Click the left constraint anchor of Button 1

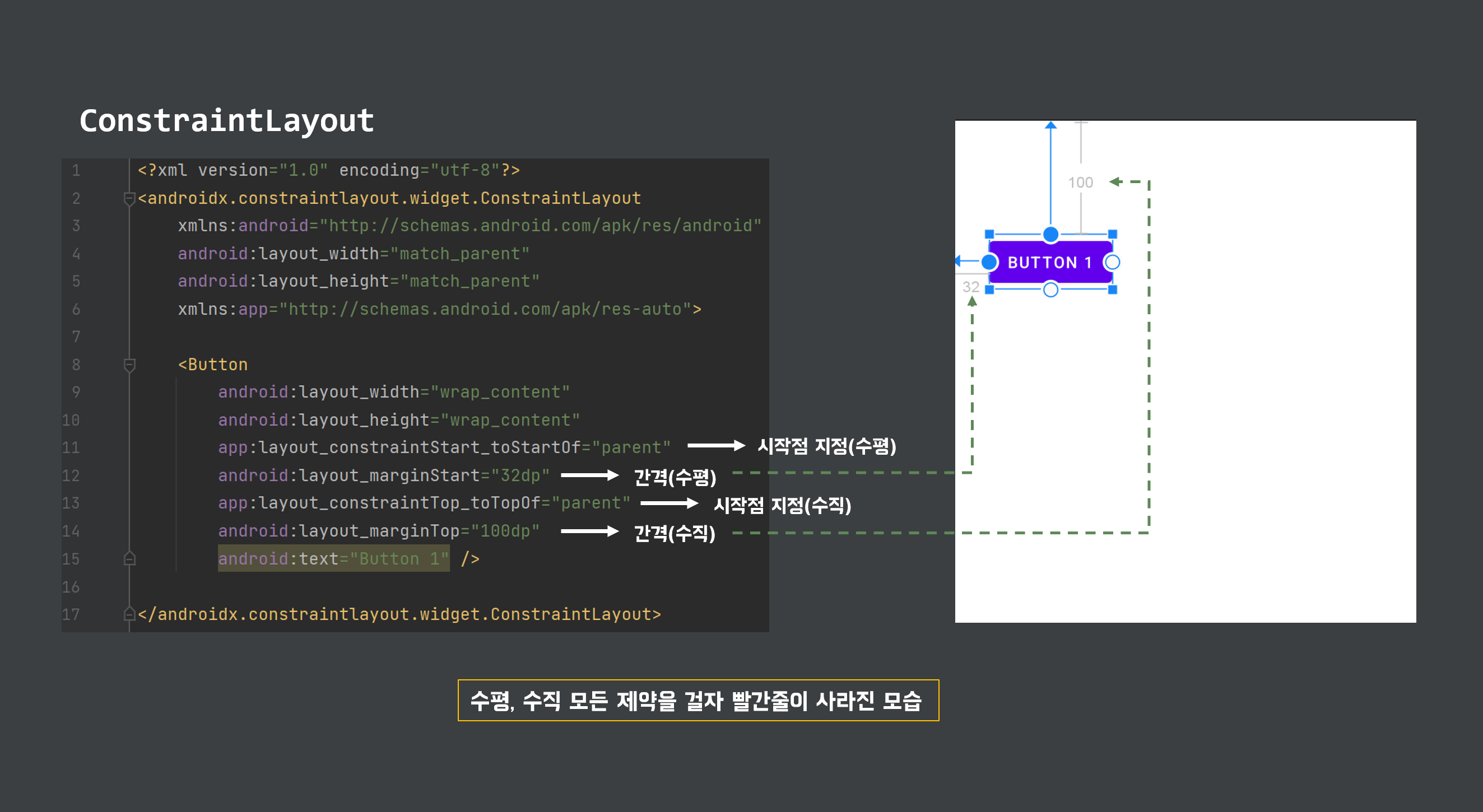(x=989, y=263)
